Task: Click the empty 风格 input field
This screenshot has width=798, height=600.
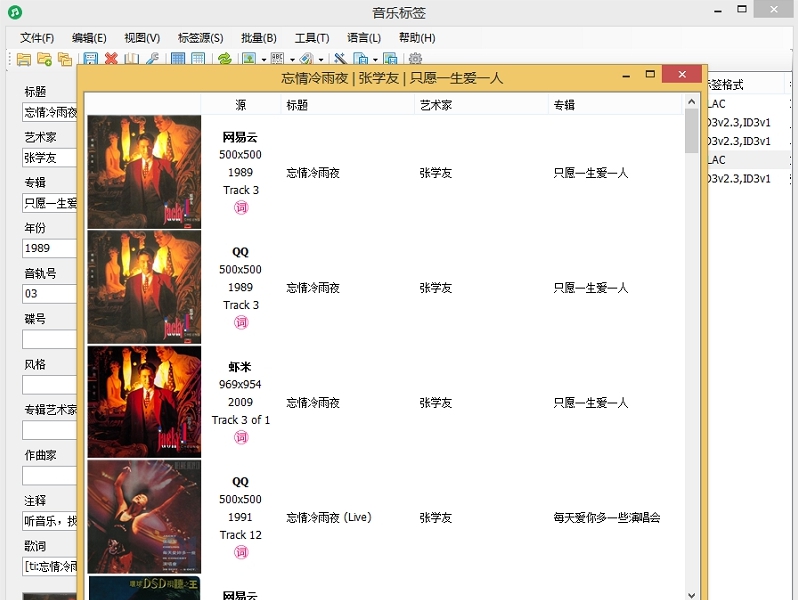Action: point(49,385)
